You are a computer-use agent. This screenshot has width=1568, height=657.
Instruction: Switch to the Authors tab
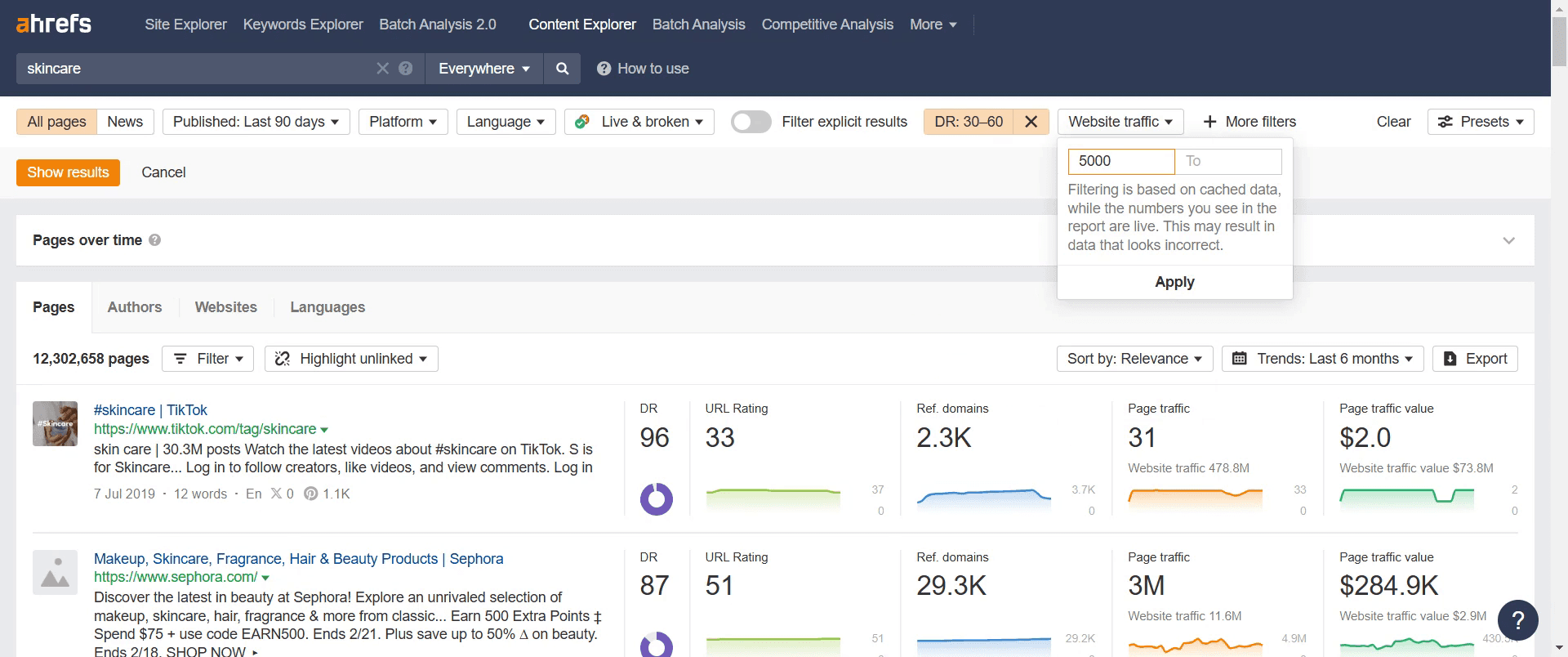point(135,307)
